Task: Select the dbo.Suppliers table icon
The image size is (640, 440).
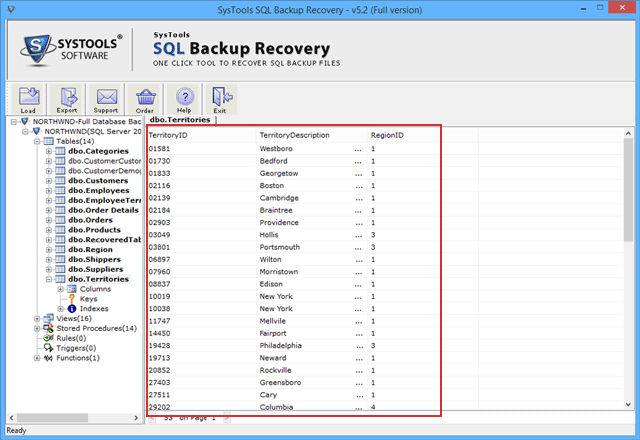Action: pos(60,269)
